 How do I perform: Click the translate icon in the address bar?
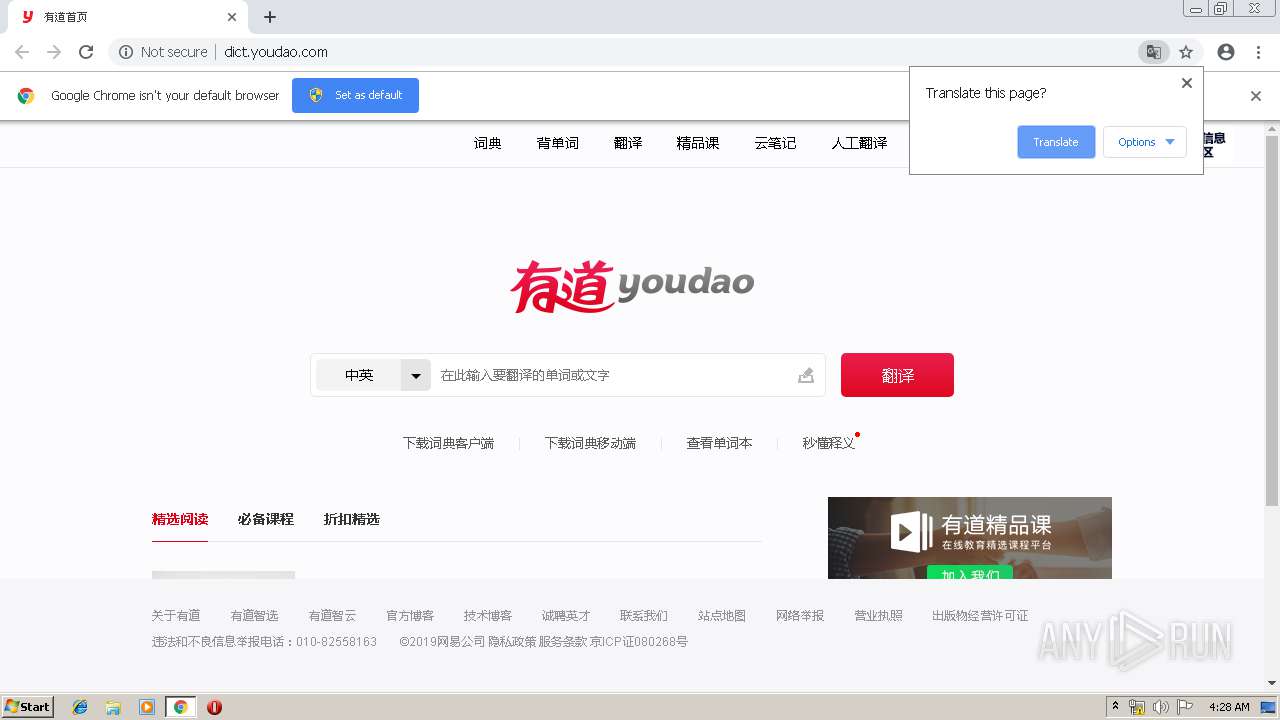[x=1153, y=52]
